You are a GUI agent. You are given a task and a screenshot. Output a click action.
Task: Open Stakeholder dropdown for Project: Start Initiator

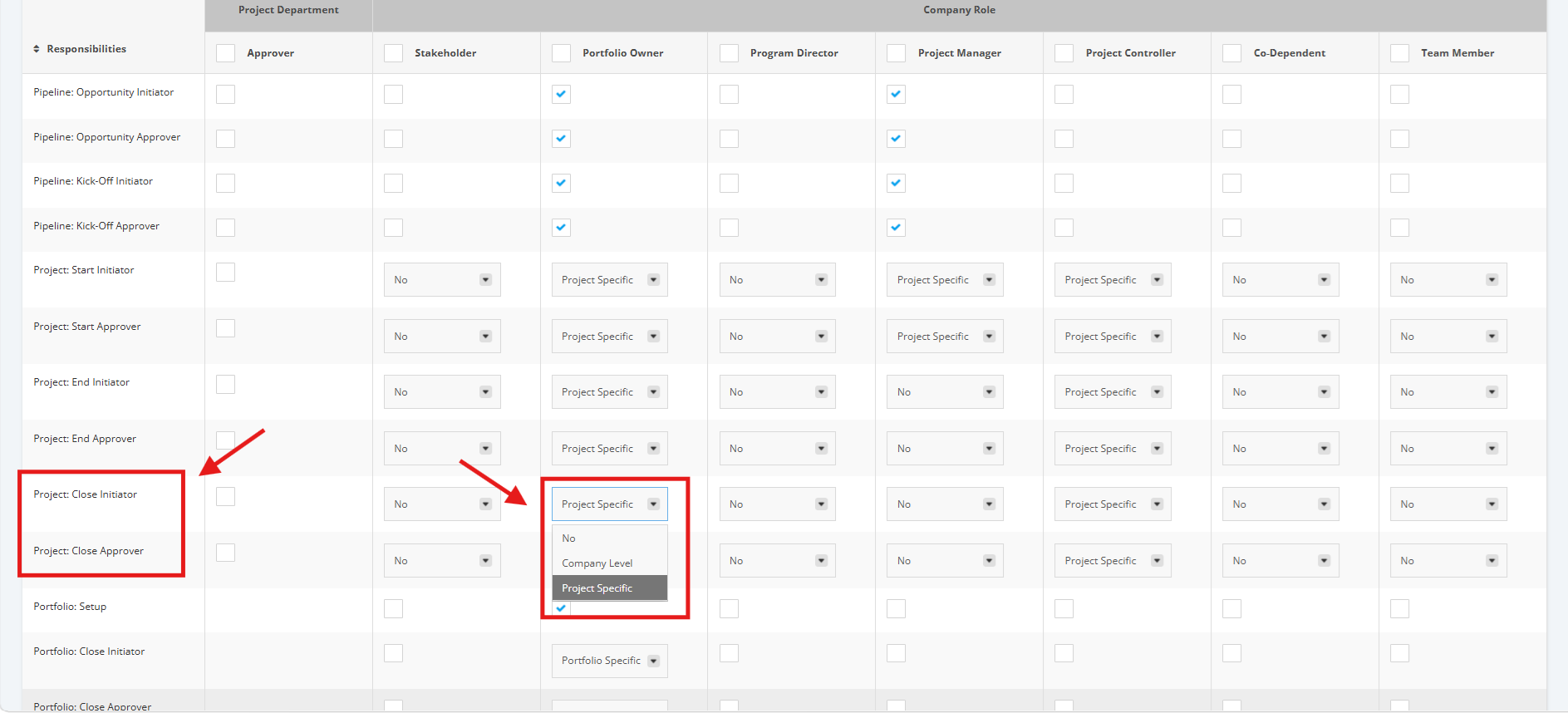[442, 280]
